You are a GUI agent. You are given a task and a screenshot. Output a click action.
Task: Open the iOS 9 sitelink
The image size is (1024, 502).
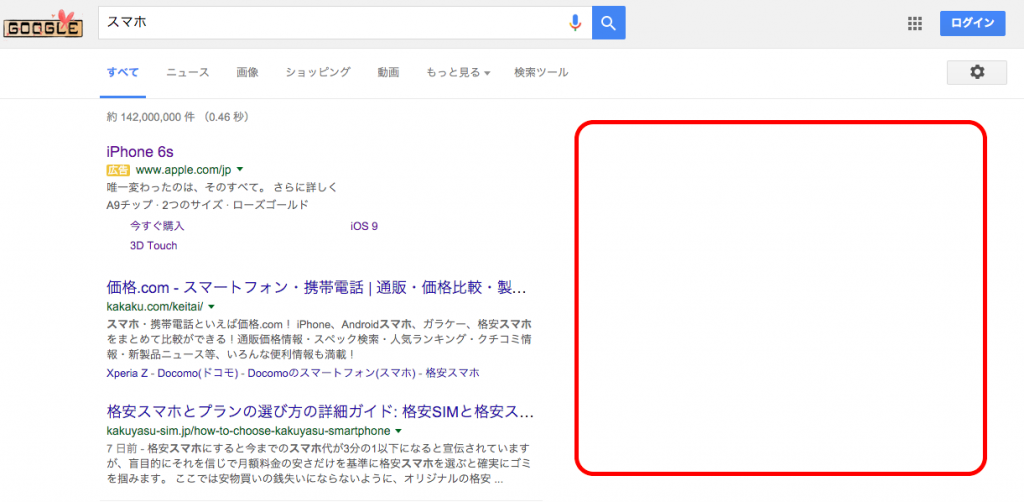(x=364, y=227)
